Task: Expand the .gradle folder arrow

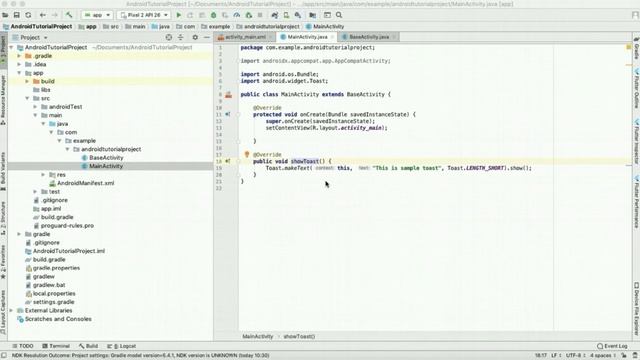Action: (x=19, y=56)
